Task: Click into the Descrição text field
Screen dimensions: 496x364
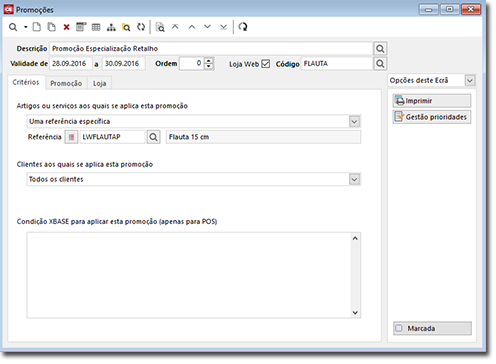Action: point(211,49)
